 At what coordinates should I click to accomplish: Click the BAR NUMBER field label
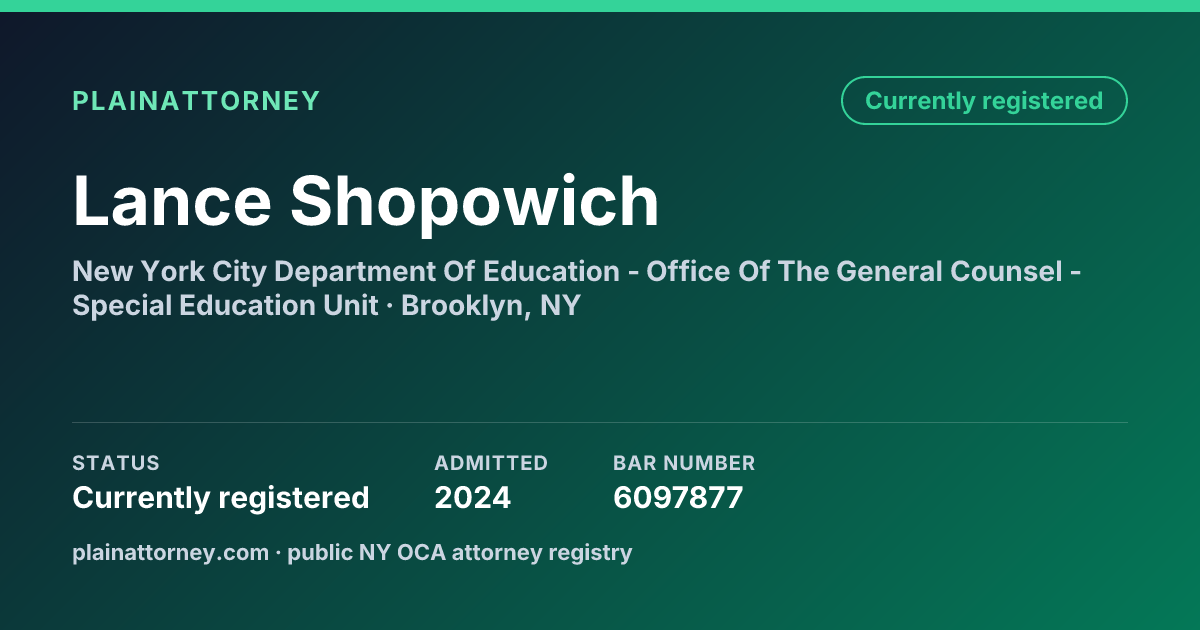click(x=684, y=463)
